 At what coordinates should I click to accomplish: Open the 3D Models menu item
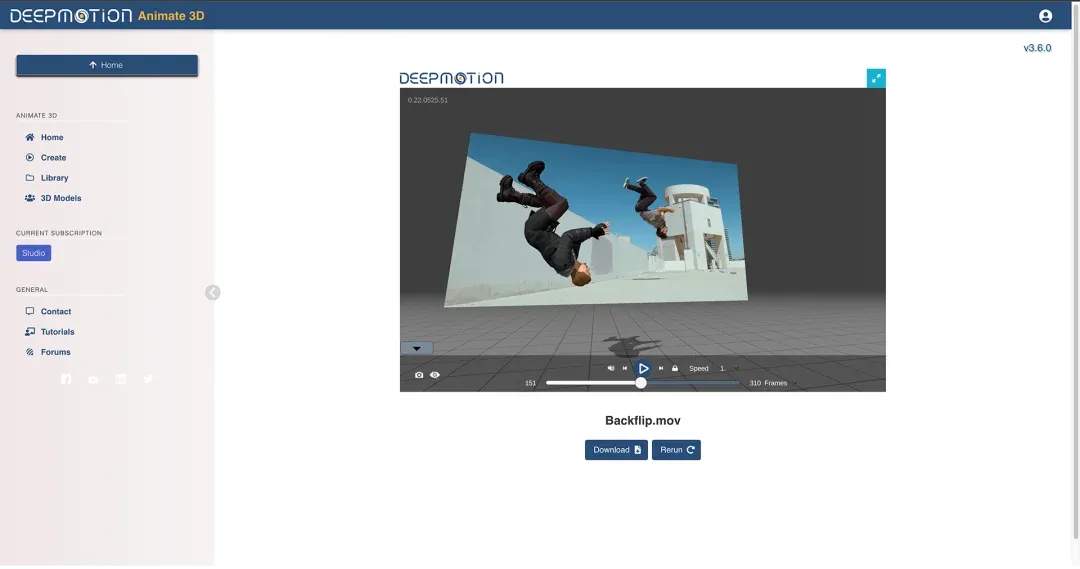61,198
